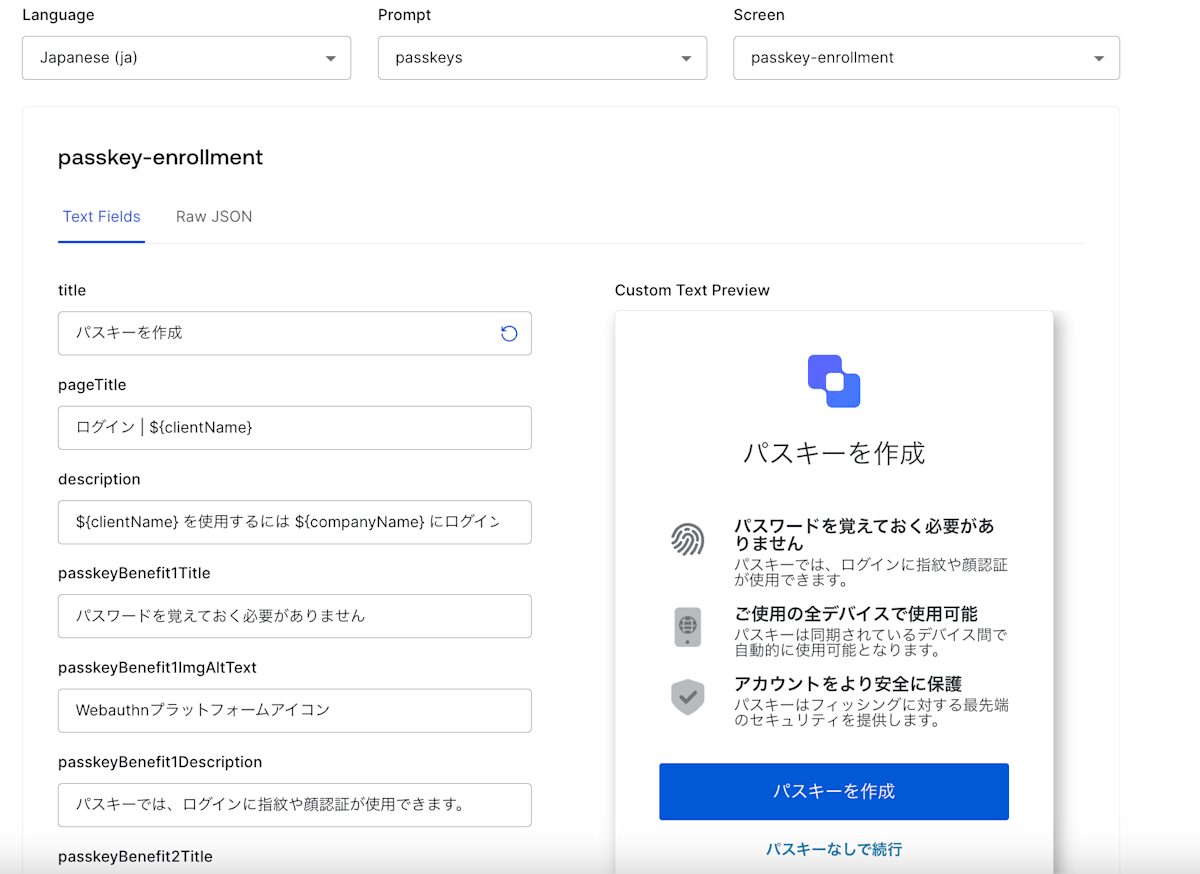Click the パスキーなしで続行 link
Viewport: 1200px width, 874px height.
click(834, 849)
